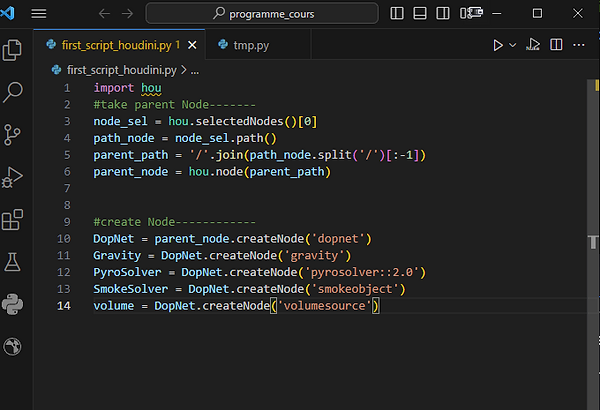Click parent_node variable on line 6
The width and height of the screenshot is (600, 410).
[x=130, y=172]
